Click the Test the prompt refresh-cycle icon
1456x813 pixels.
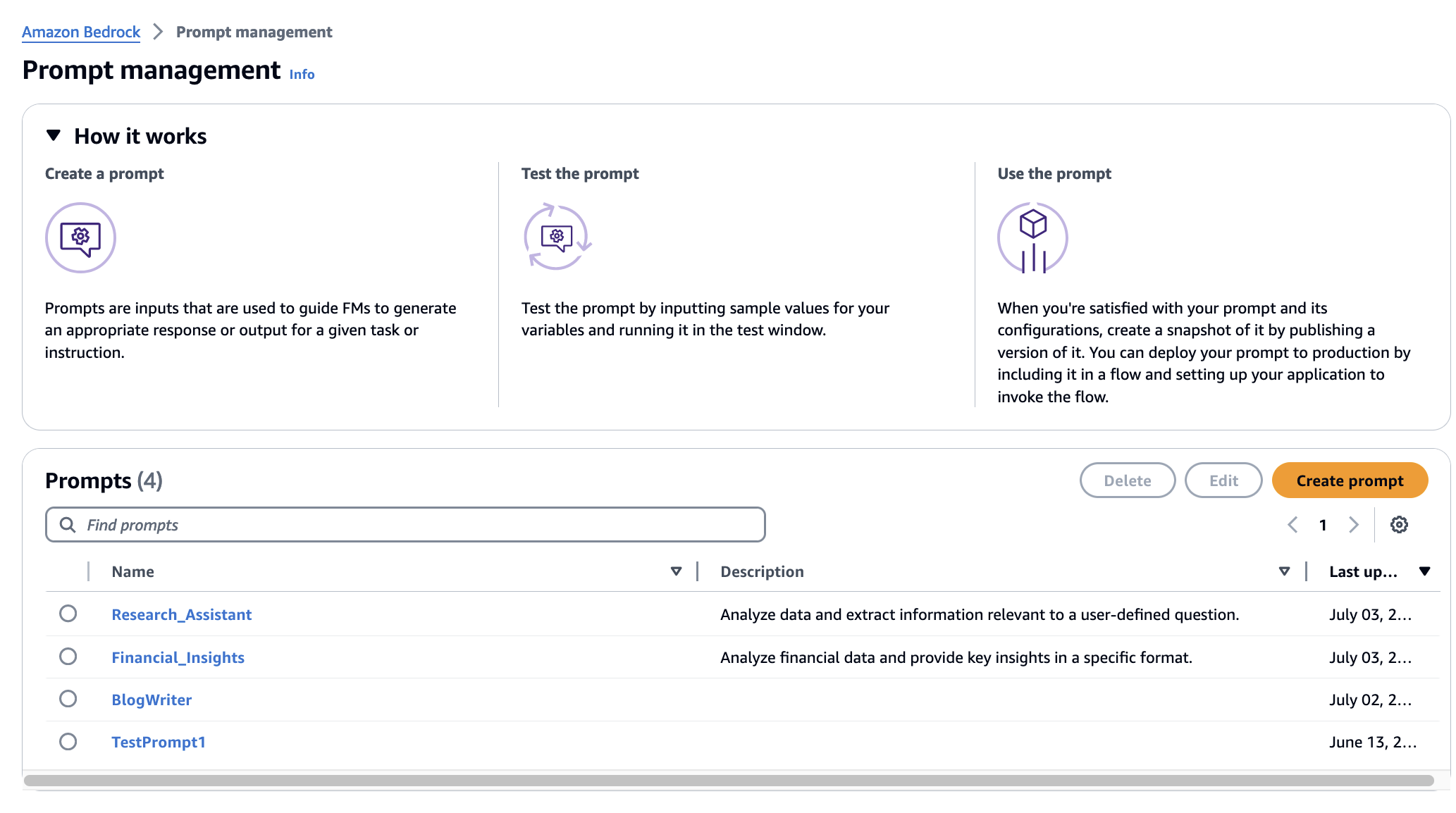(x=557, y=237)
